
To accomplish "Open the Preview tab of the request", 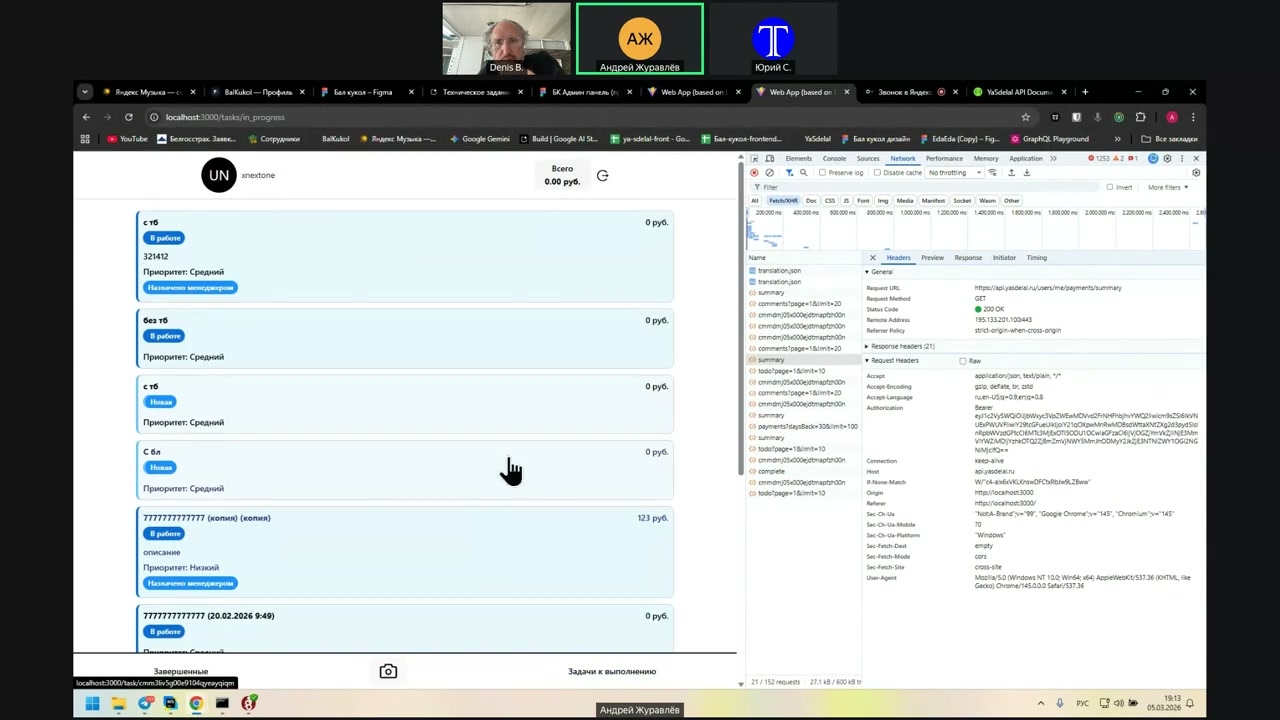I will [932, 258].
